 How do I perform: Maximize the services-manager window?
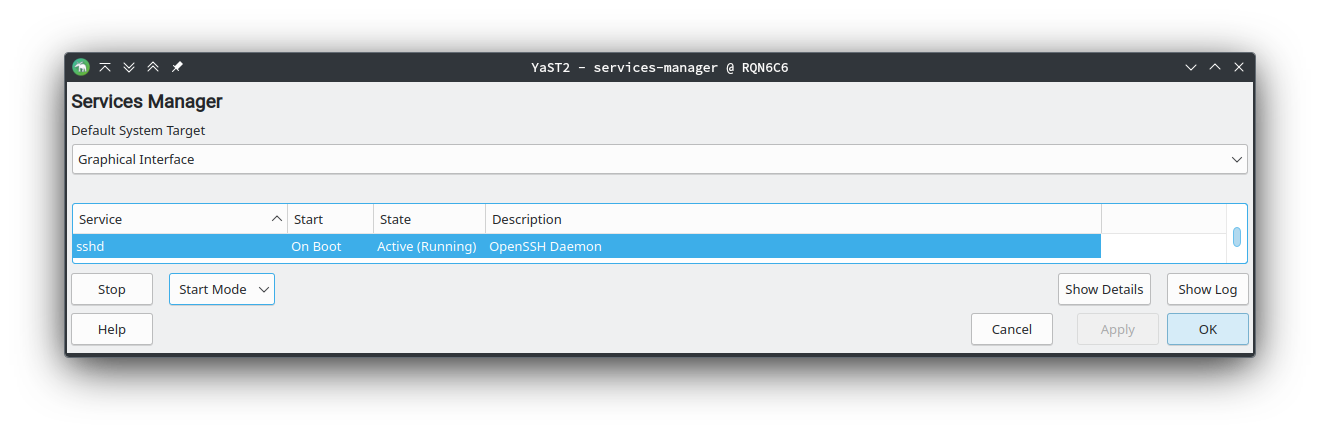click(x=1215, y=67)
